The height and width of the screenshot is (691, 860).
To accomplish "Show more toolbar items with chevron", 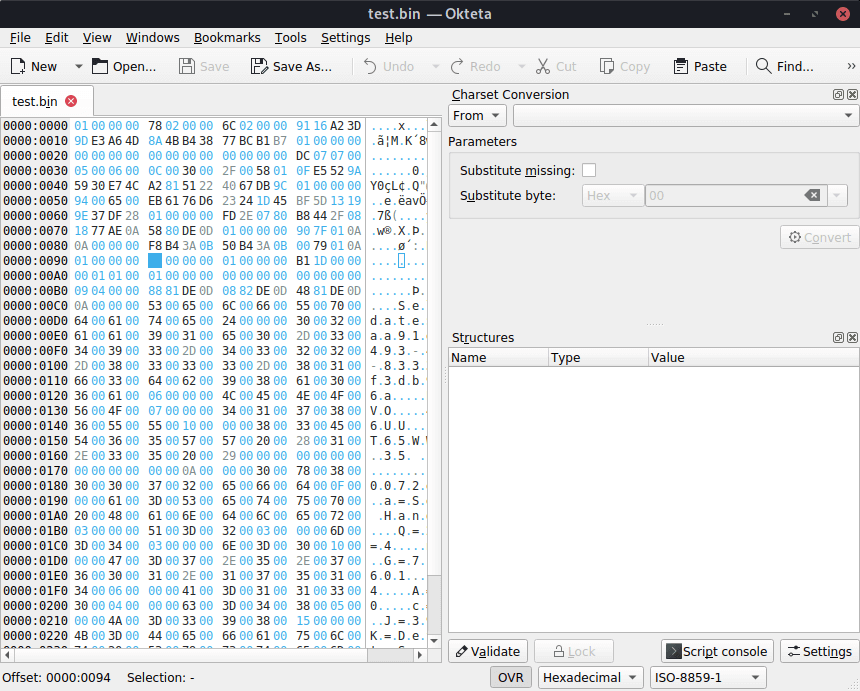I will [x=851, y=66].
